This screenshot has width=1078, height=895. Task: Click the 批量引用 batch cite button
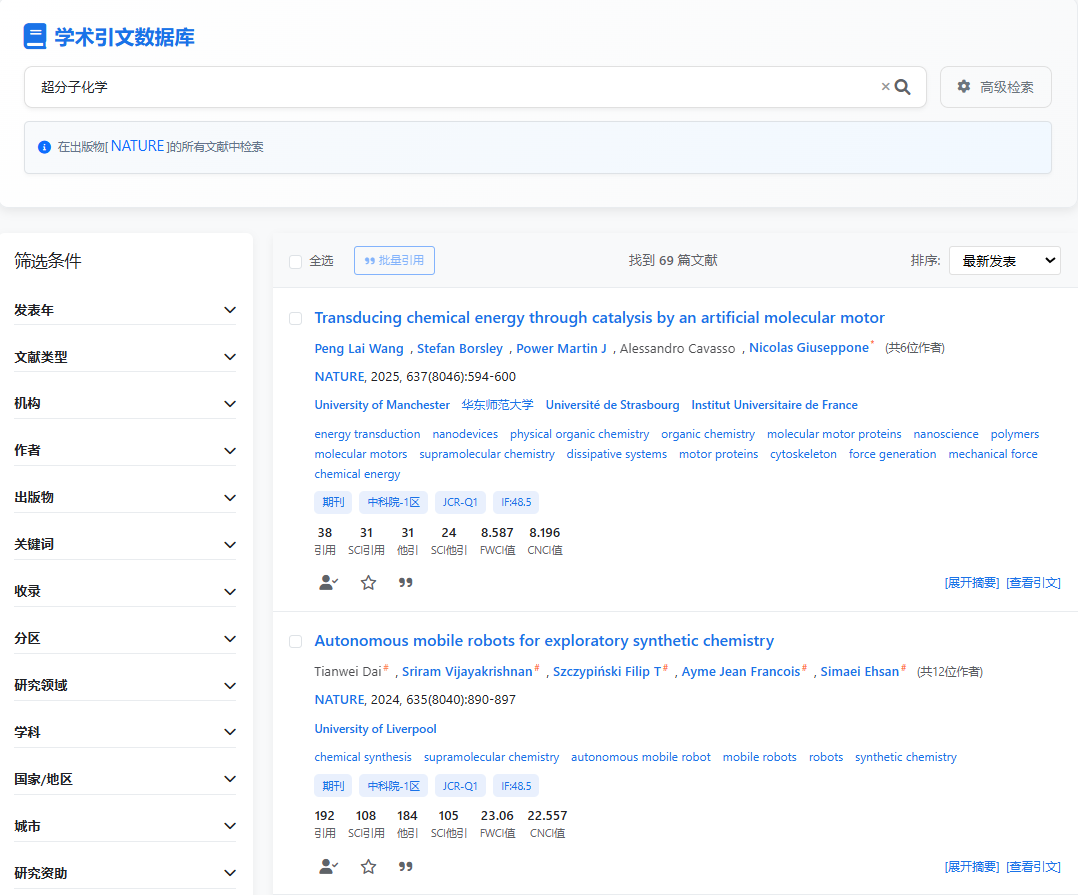click(394, 261)
